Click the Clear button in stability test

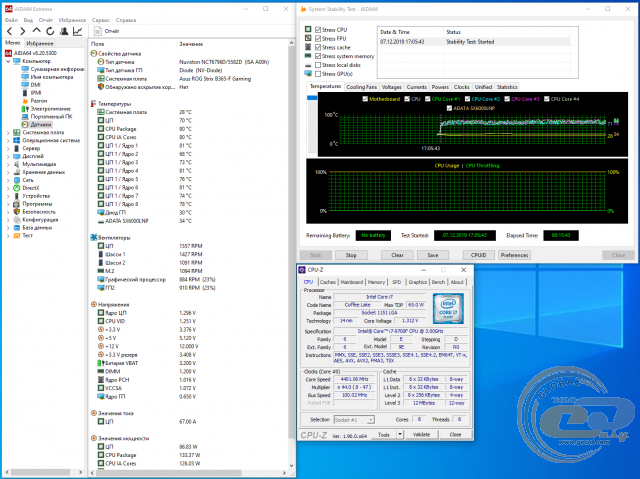pyautogui.click(x=397, y=255)
